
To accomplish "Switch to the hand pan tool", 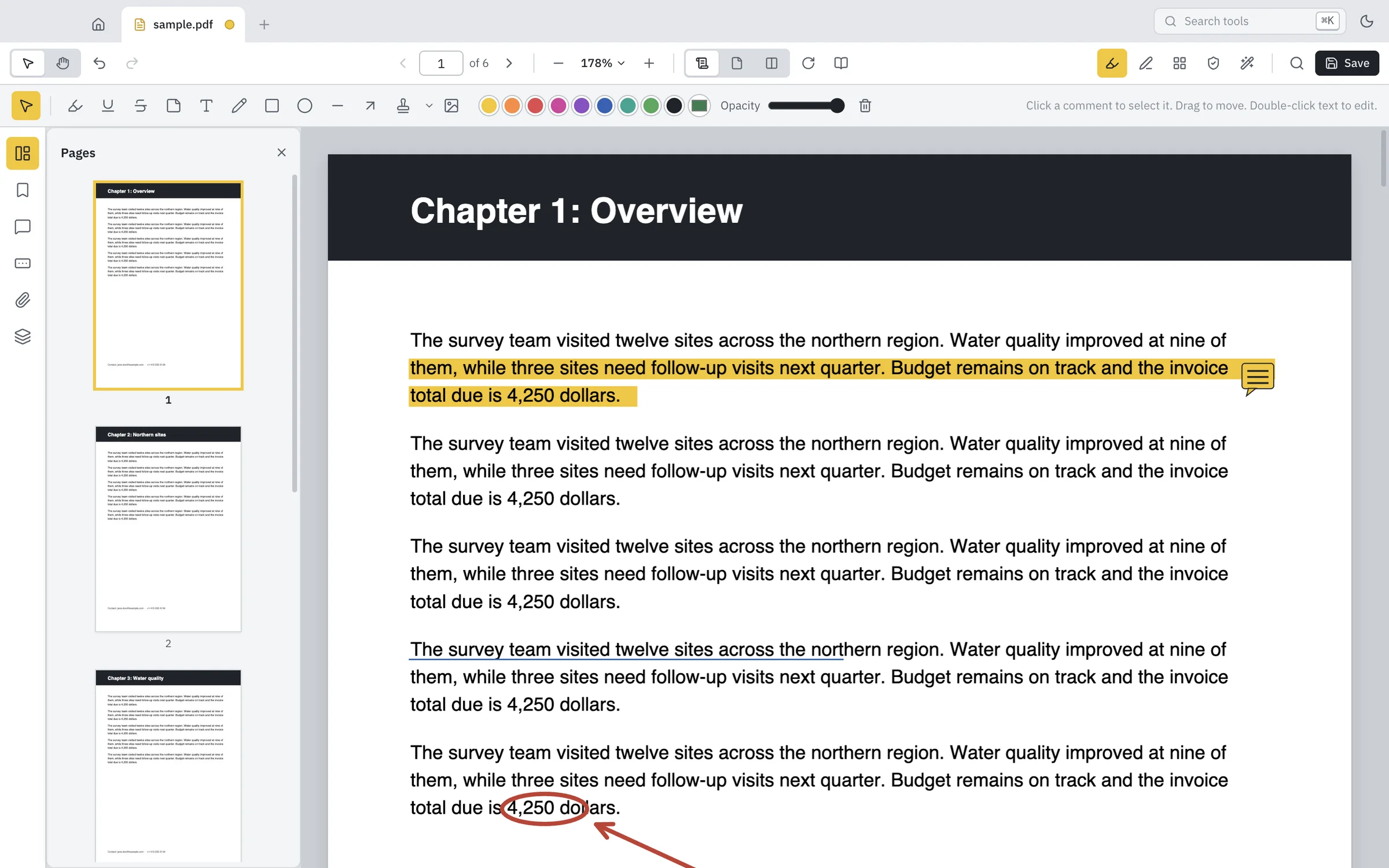I will point(63,63).
